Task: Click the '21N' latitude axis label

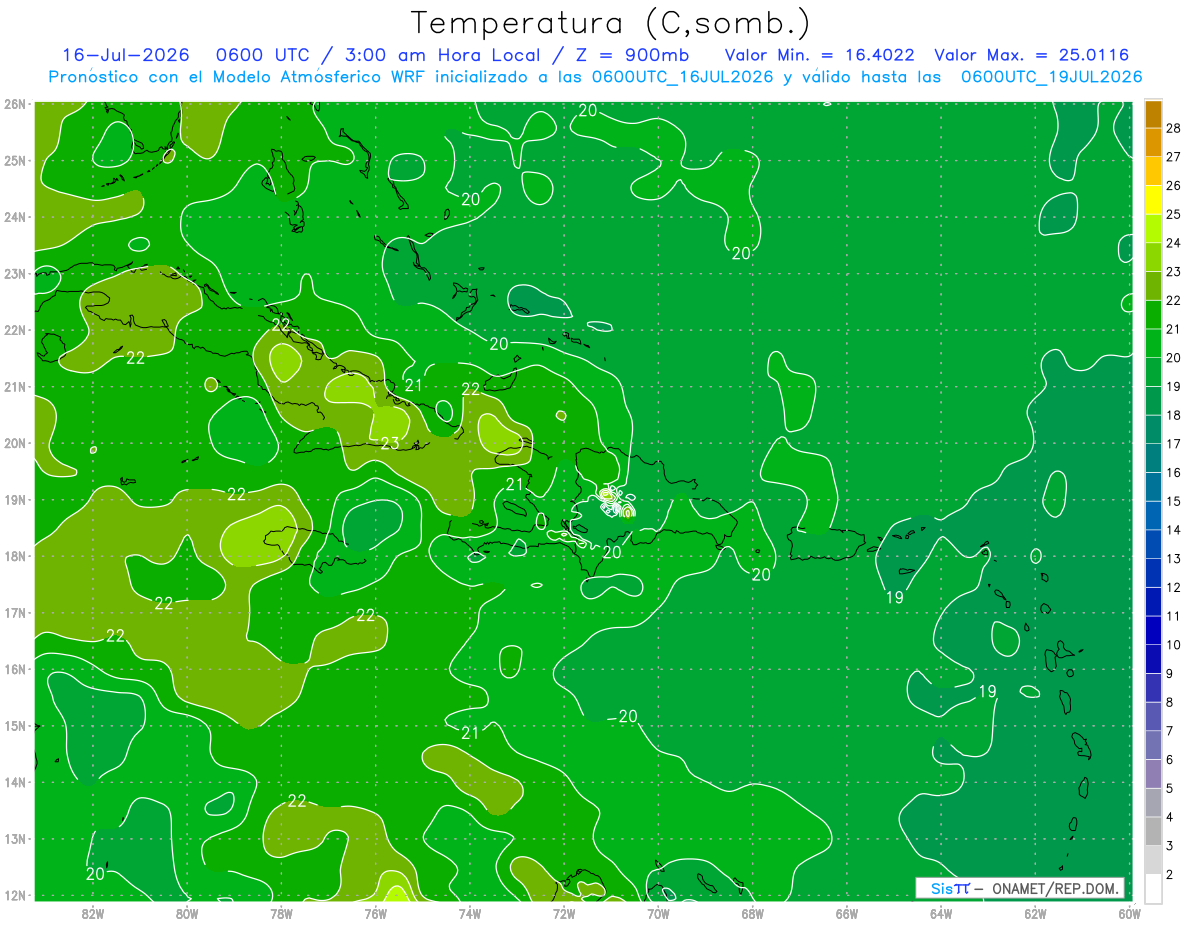Action: 14,386
